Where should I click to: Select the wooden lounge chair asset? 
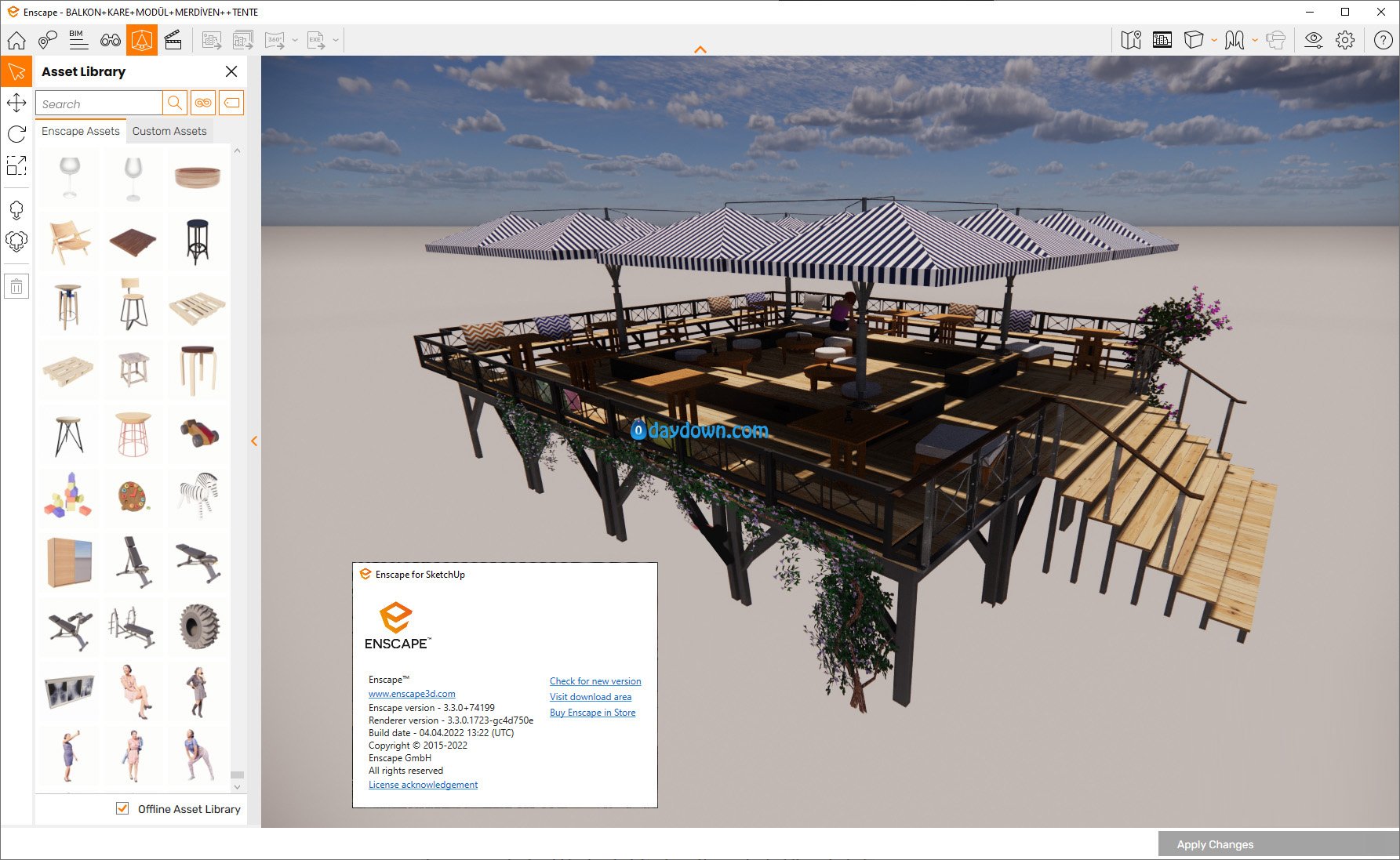point(70,241)
